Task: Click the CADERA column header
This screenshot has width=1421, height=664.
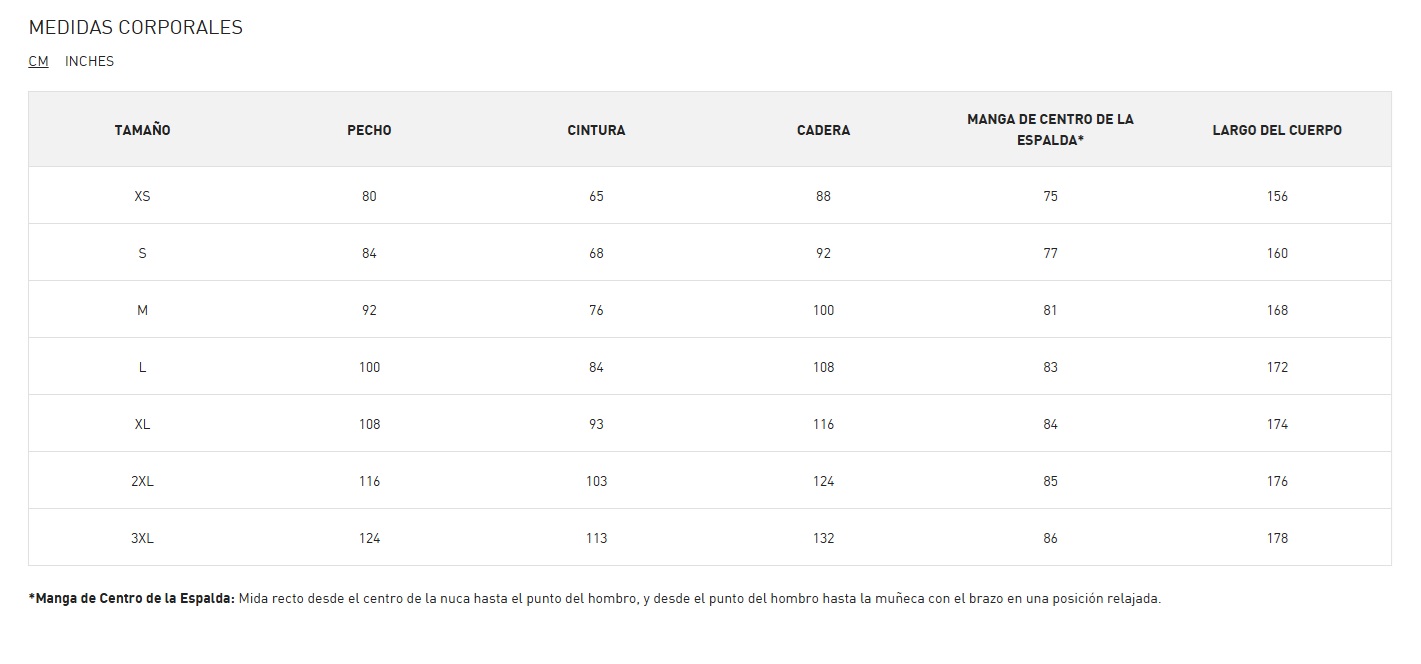Action: [823, 130]
